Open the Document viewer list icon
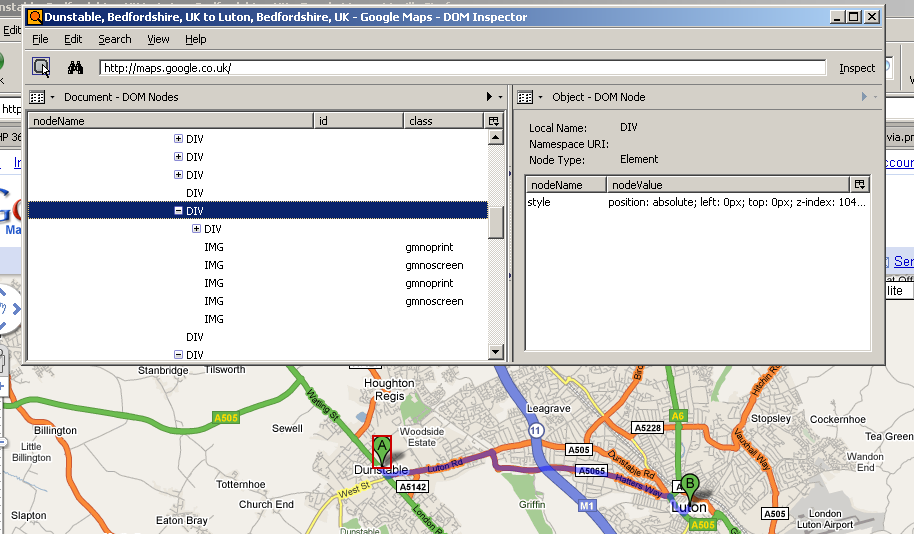The height and width of the screenshot is (534, 914). tap(39, 97)
